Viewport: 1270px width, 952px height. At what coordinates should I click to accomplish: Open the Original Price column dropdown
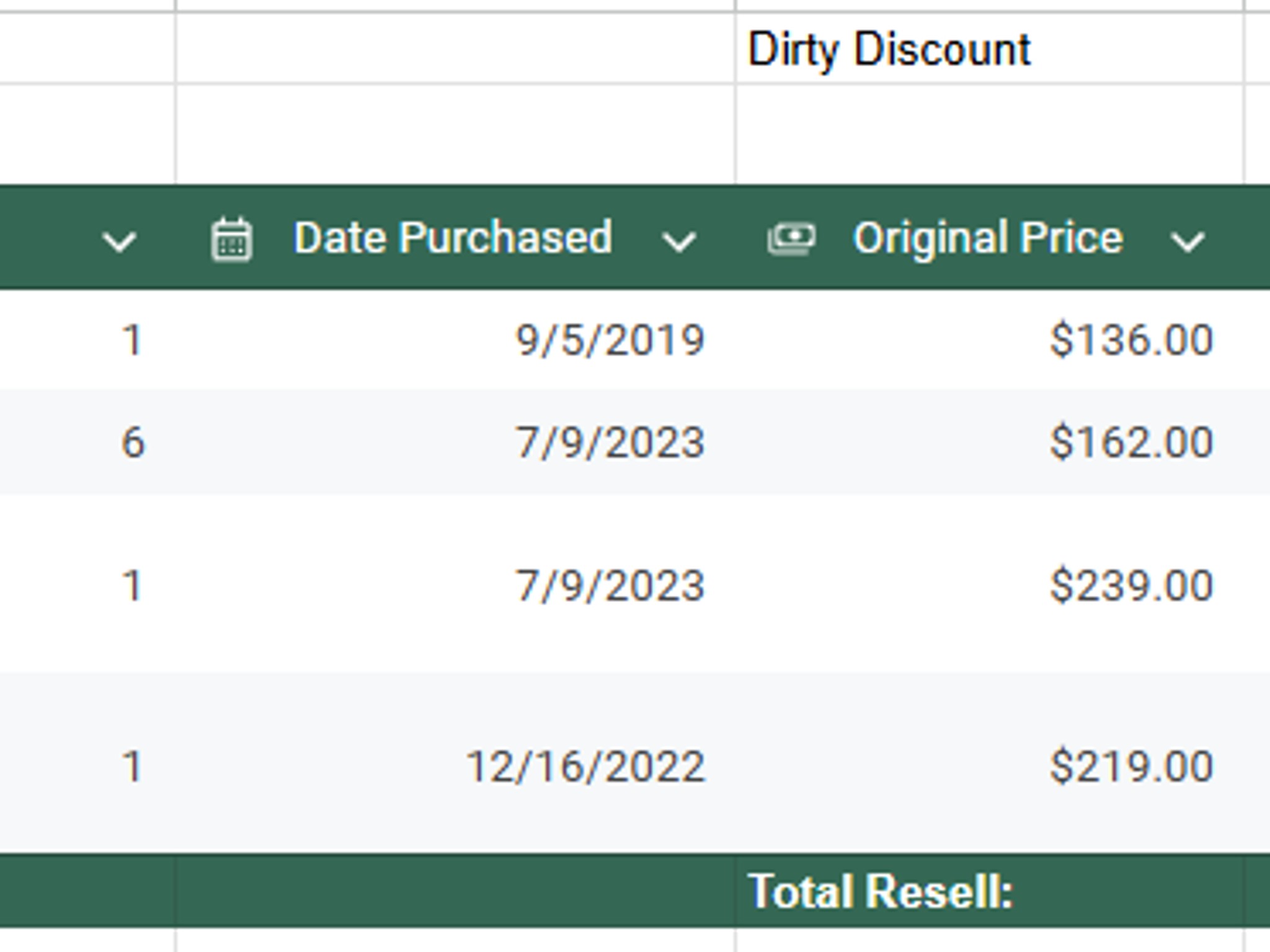(x=1188, y=240)
